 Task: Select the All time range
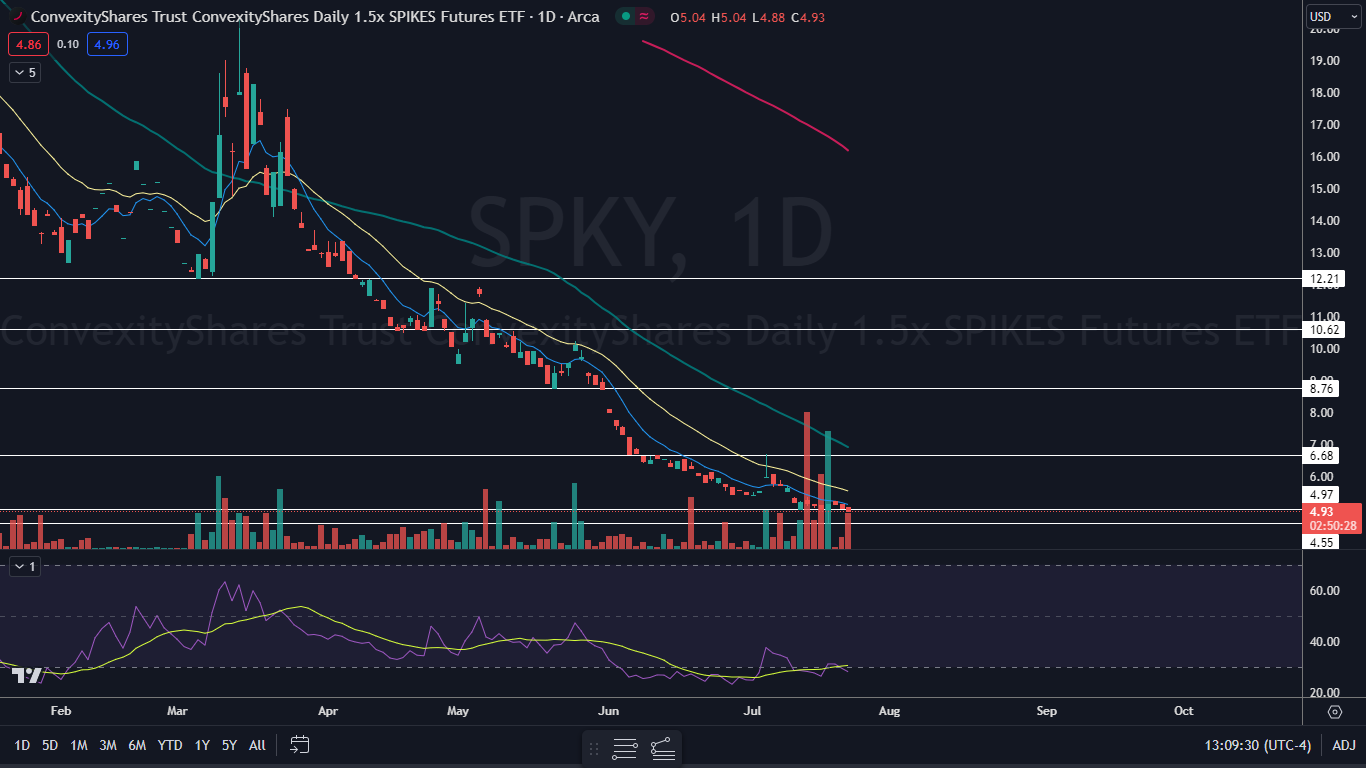257,745
